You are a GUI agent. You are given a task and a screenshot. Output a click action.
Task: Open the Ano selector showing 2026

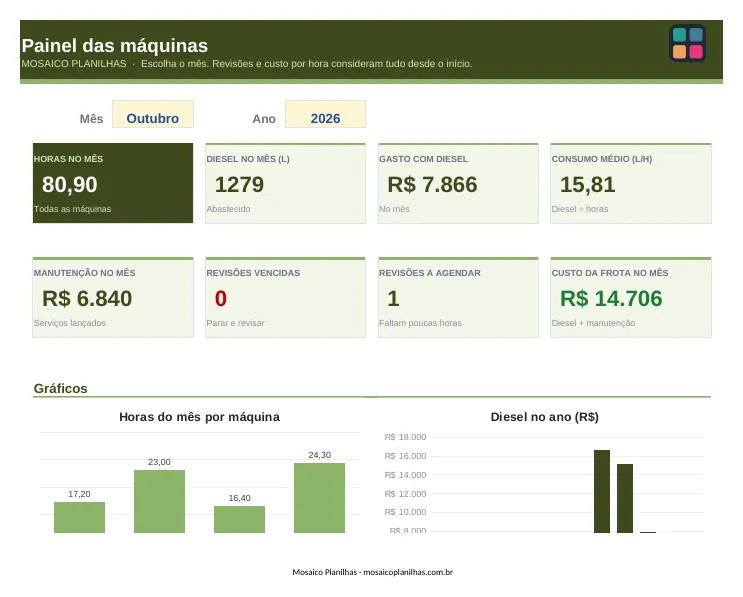pyautogui.click(x=325, y=114)
